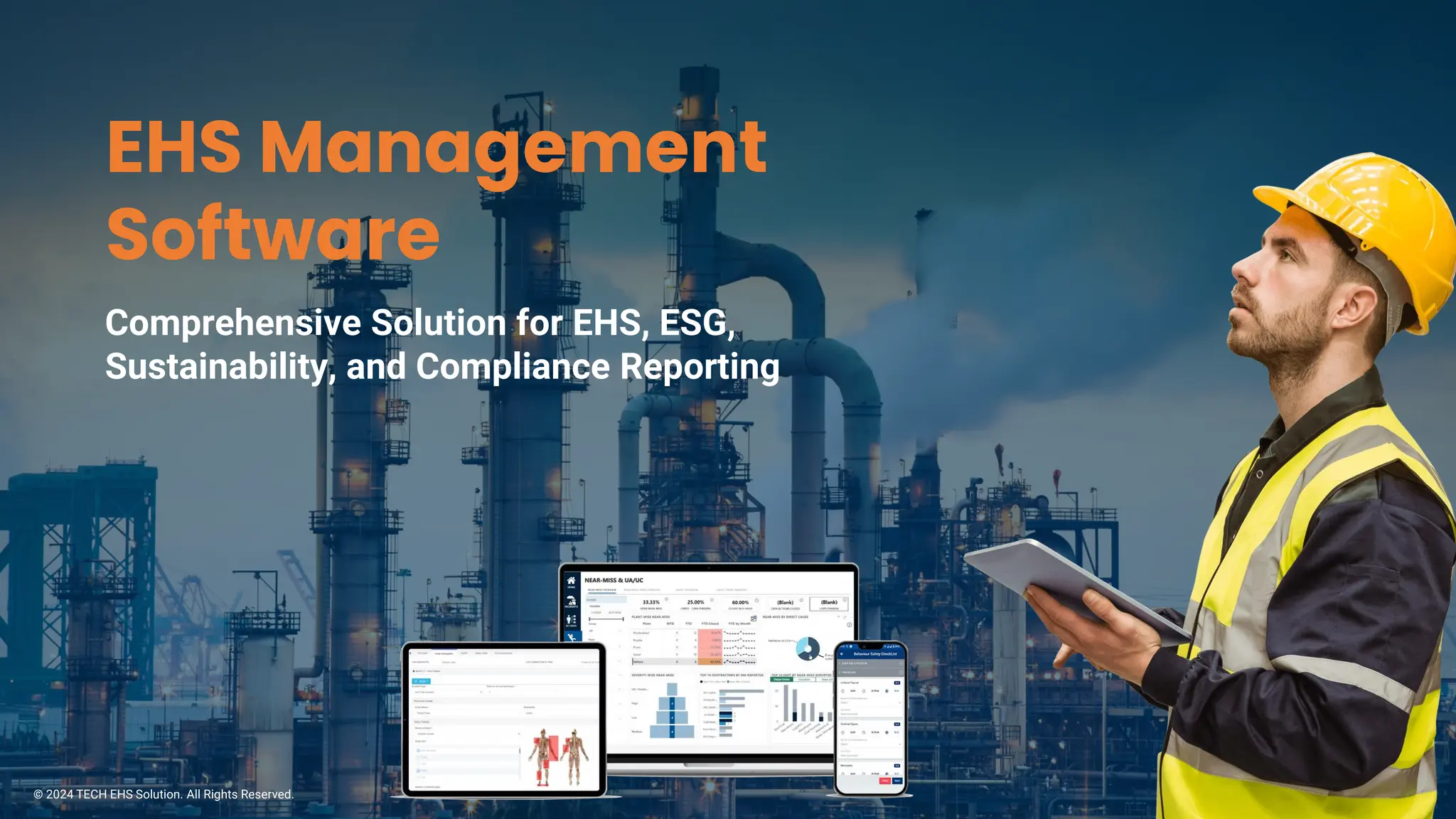The width and height of the screenshot is (1456, 819).
Task: Select Safe radio under Lockout Tag out
Action: coord(843,691)
